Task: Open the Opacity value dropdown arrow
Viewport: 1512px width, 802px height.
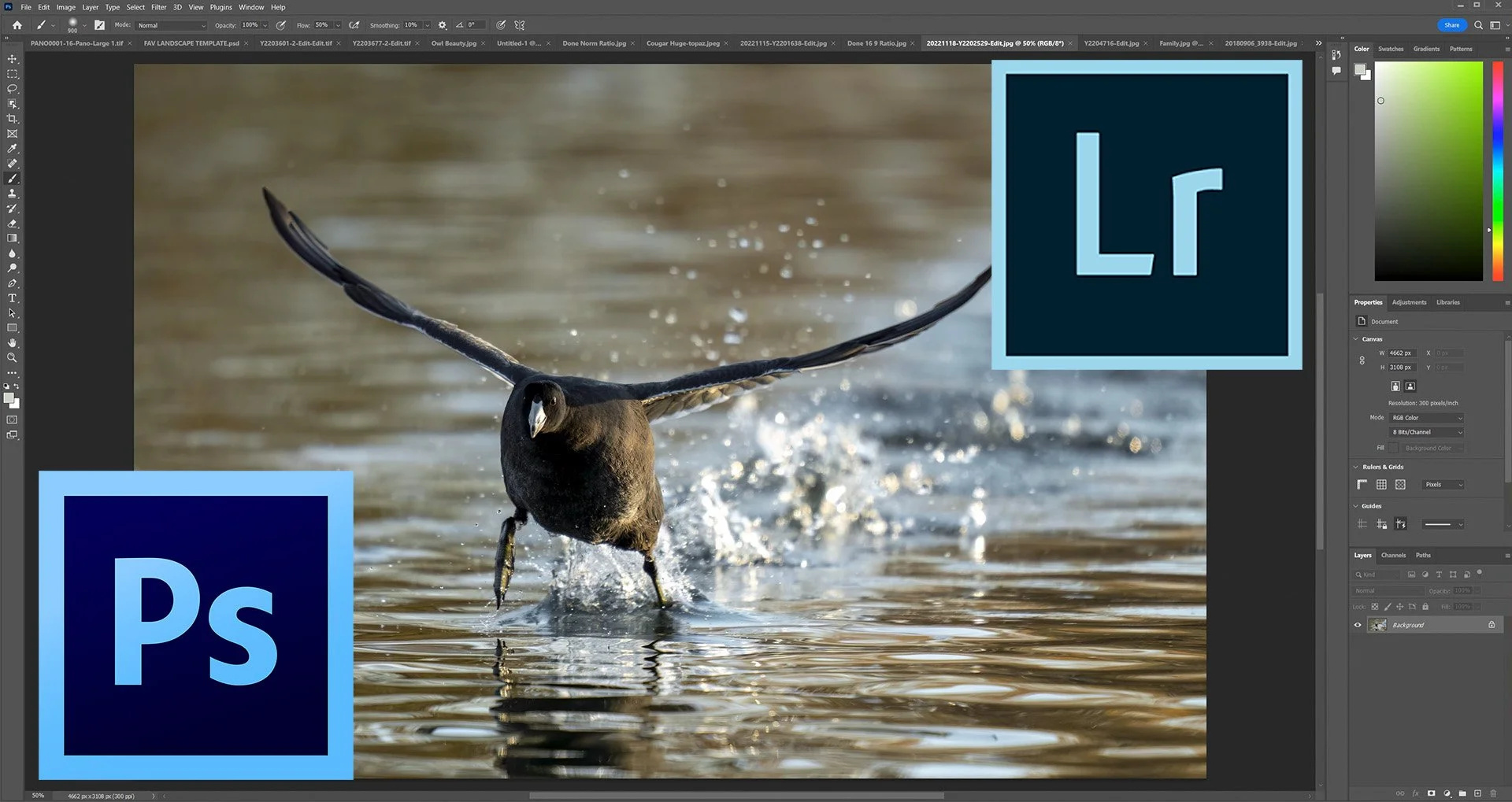Action: click(265, 25)
